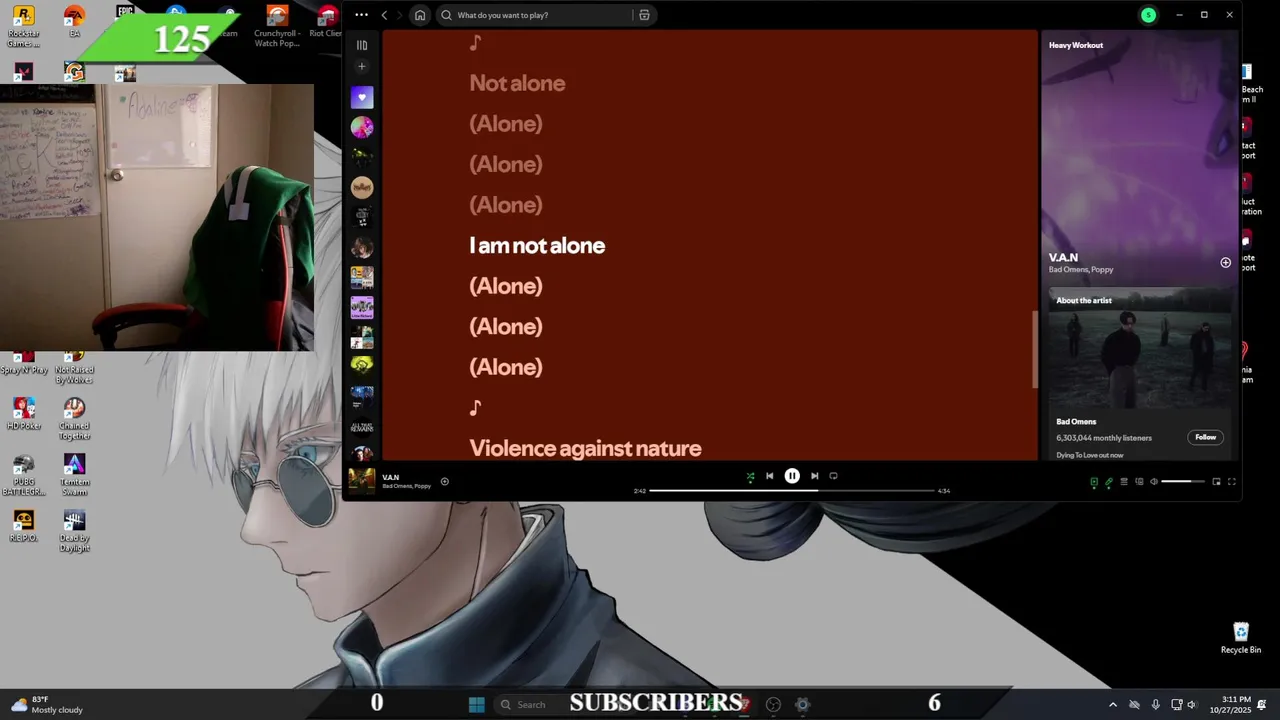Jump to lyric 'I am not alone'
Screen dimensions: 1280x720
[537, 245]
